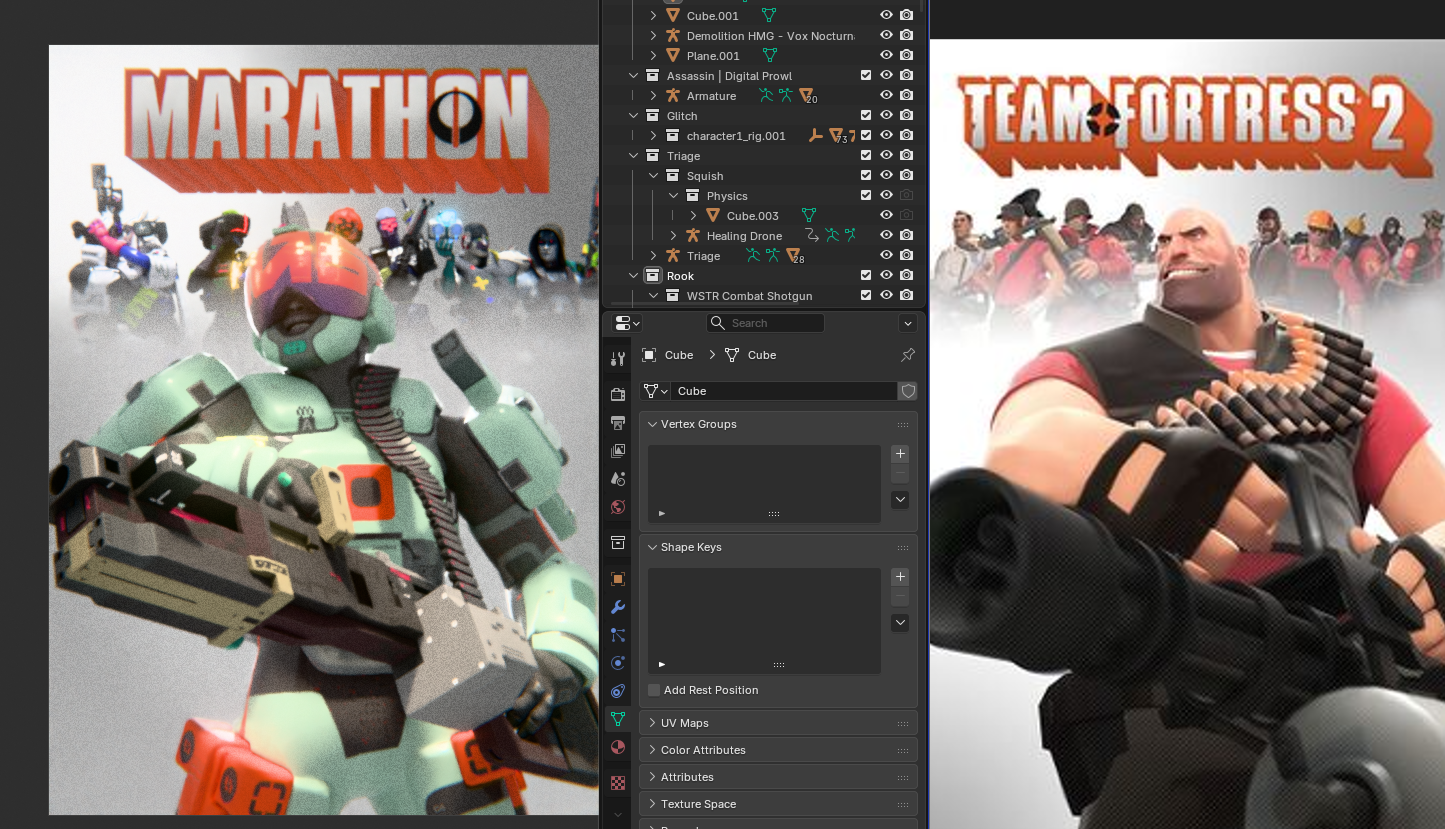Uncheck the character1_rig.001 collection checkbox

click(x=866, y=136)
